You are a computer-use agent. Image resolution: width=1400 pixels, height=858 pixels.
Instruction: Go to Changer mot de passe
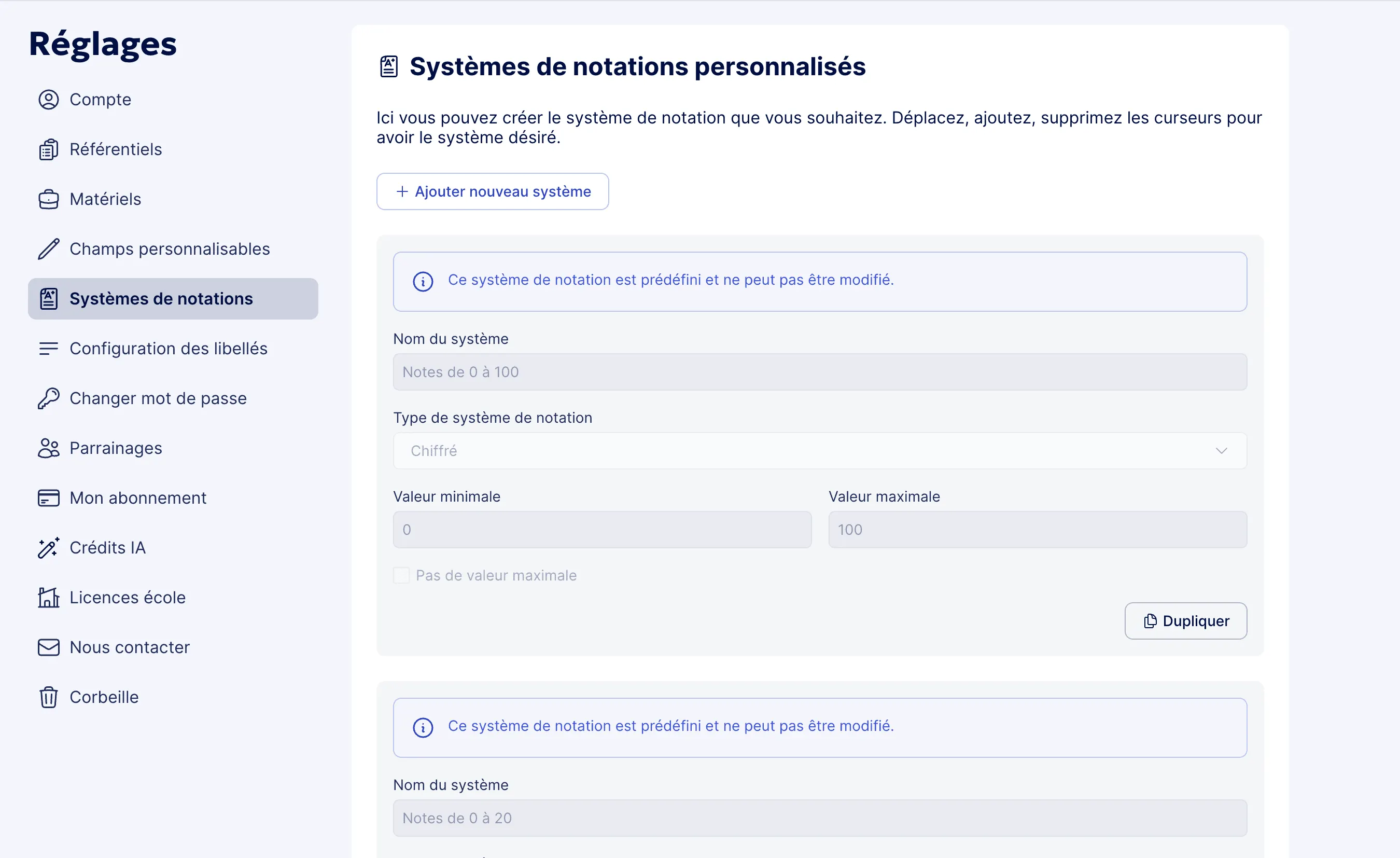[x=173, y=398]
